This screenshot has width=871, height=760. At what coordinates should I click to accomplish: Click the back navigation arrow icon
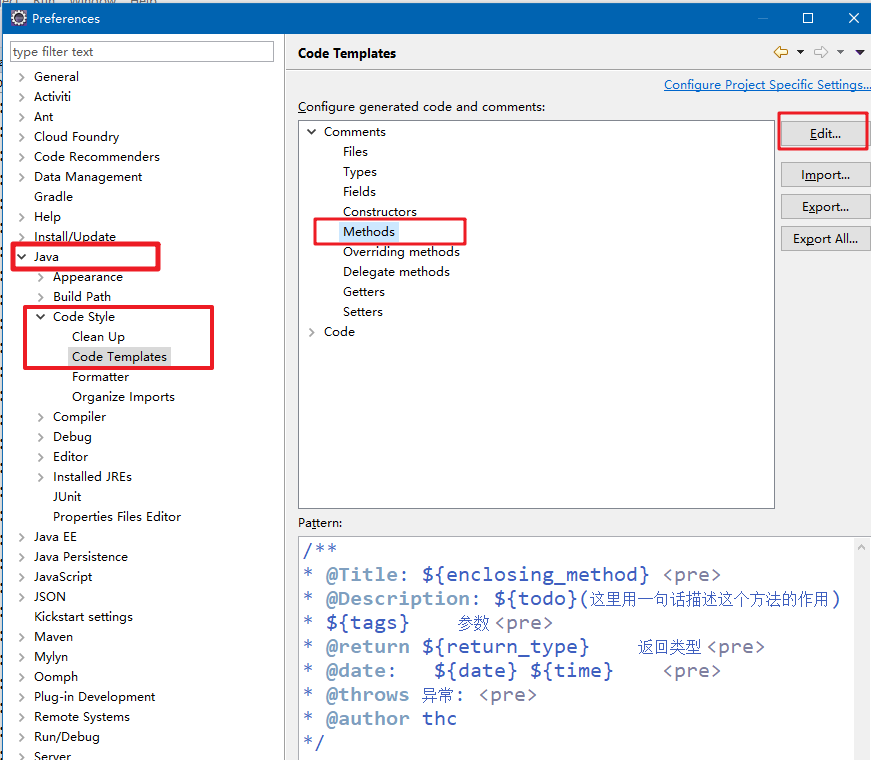pos(781,52)
